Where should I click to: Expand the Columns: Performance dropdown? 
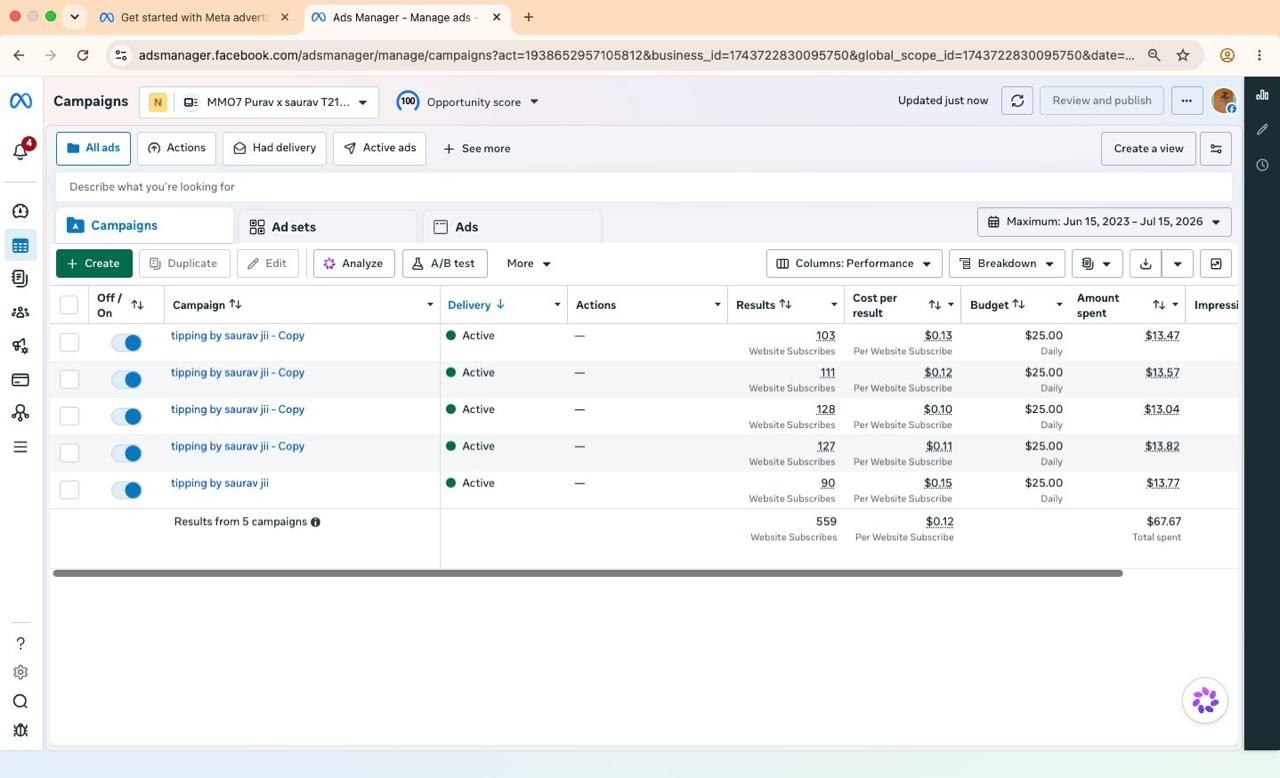(x=854, y=263)
